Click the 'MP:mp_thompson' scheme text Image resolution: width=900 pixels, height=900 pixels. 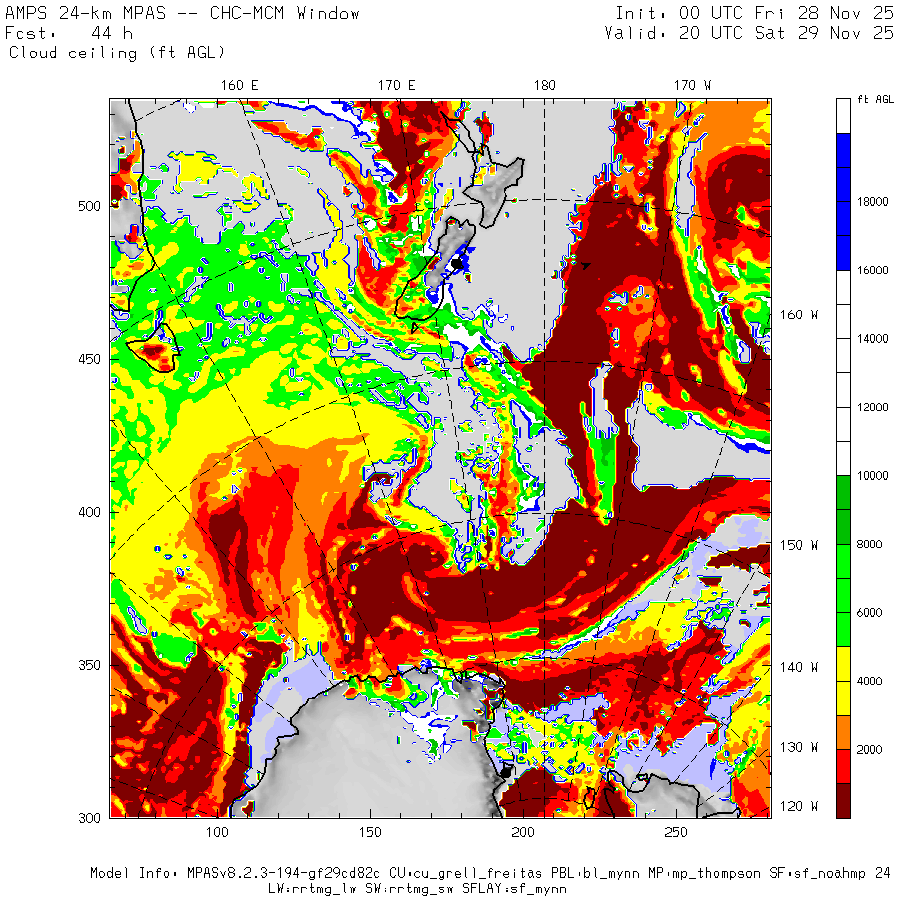(704, 873)
